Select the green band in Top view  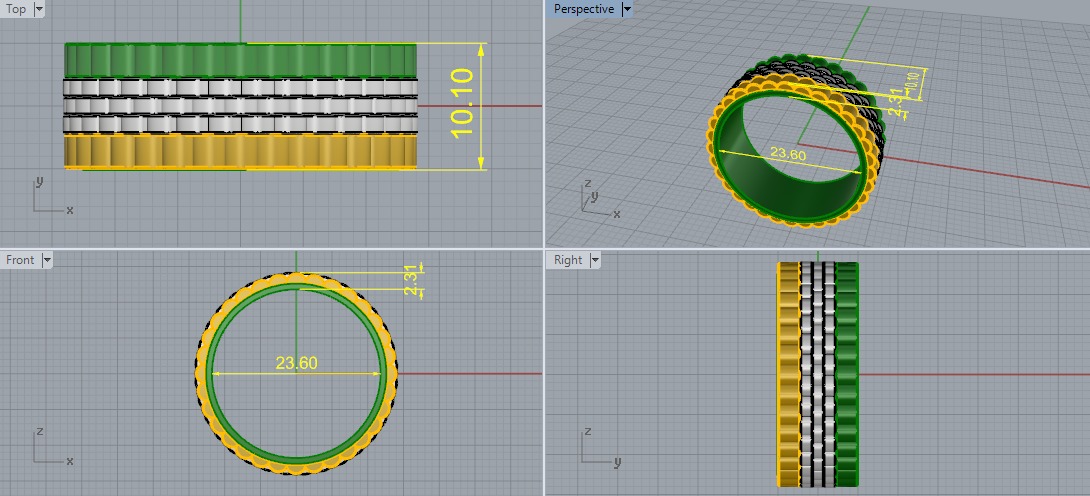click(241, 60)
